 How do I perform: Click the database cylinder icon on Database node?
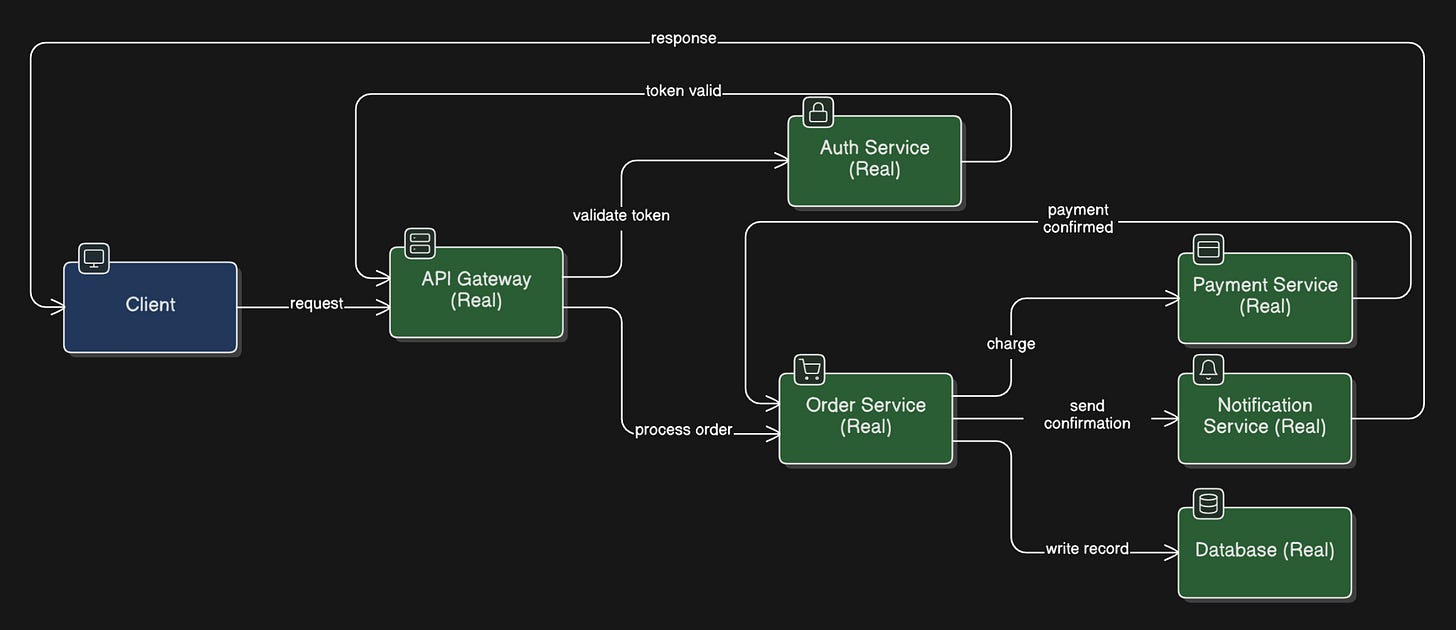point(1208,504)
